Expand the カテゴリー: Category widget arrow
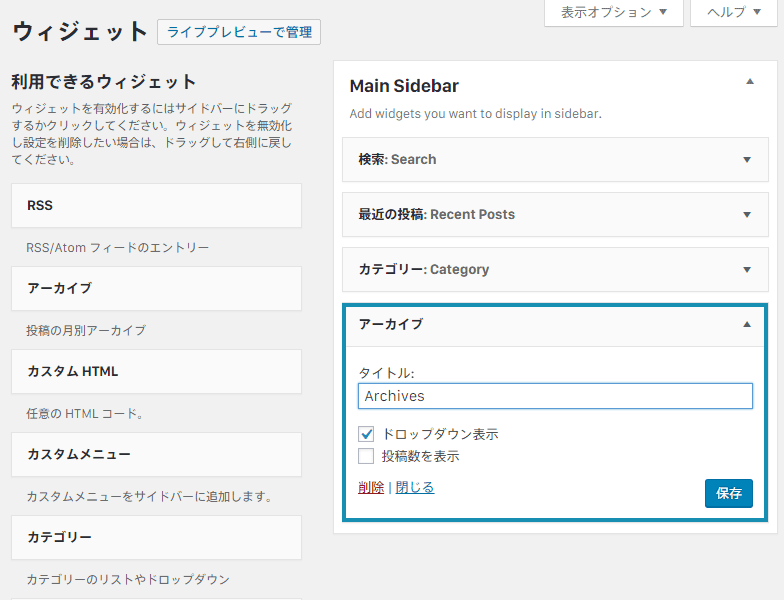This screenshot has height=600, width=784. pos(747,270)
